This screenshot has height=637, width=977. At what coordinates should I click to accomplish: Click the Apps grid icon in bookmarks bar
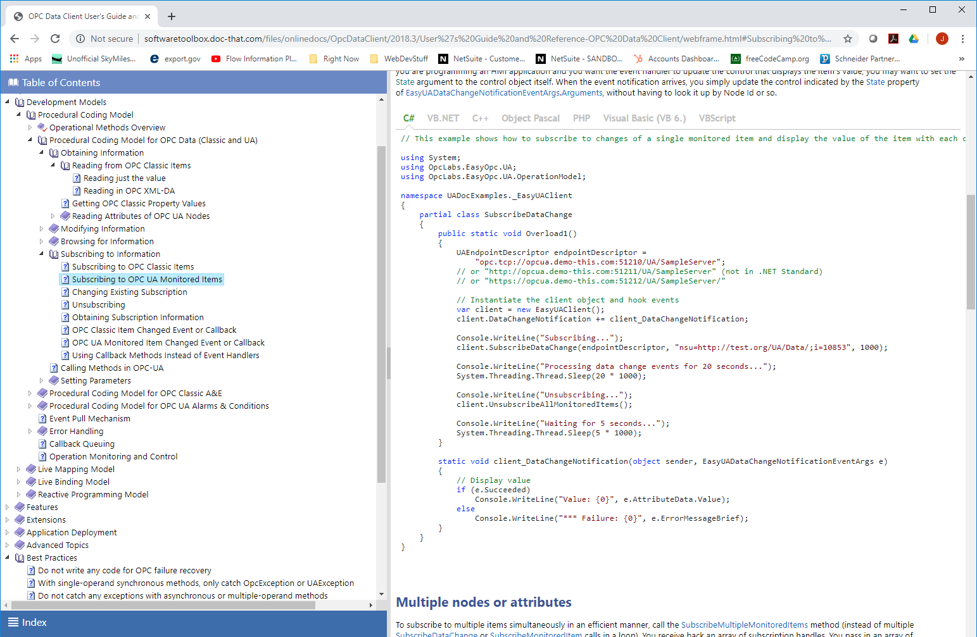click(x=14, y=59)
